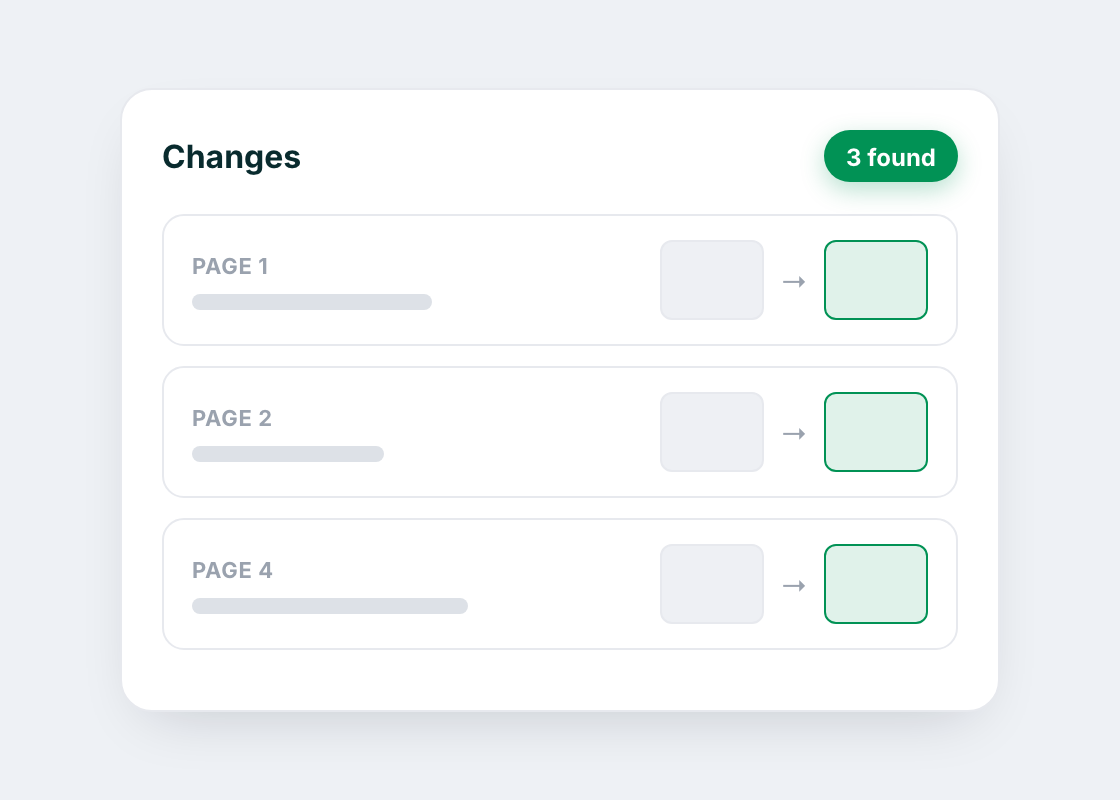Screen dimensions: 1120x800
Task: Open the green after-thumbnail for Page 1
Action: click(876, 280)
